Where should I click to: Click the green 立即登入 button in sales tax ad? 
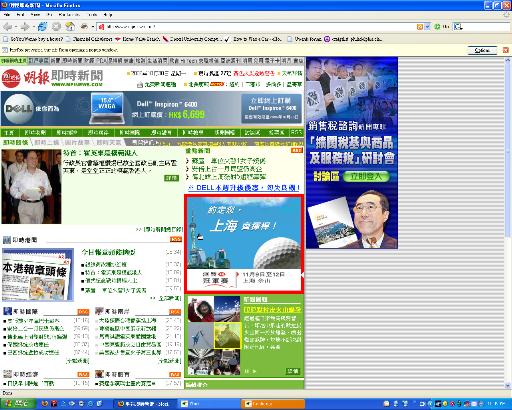click(366, 176)
